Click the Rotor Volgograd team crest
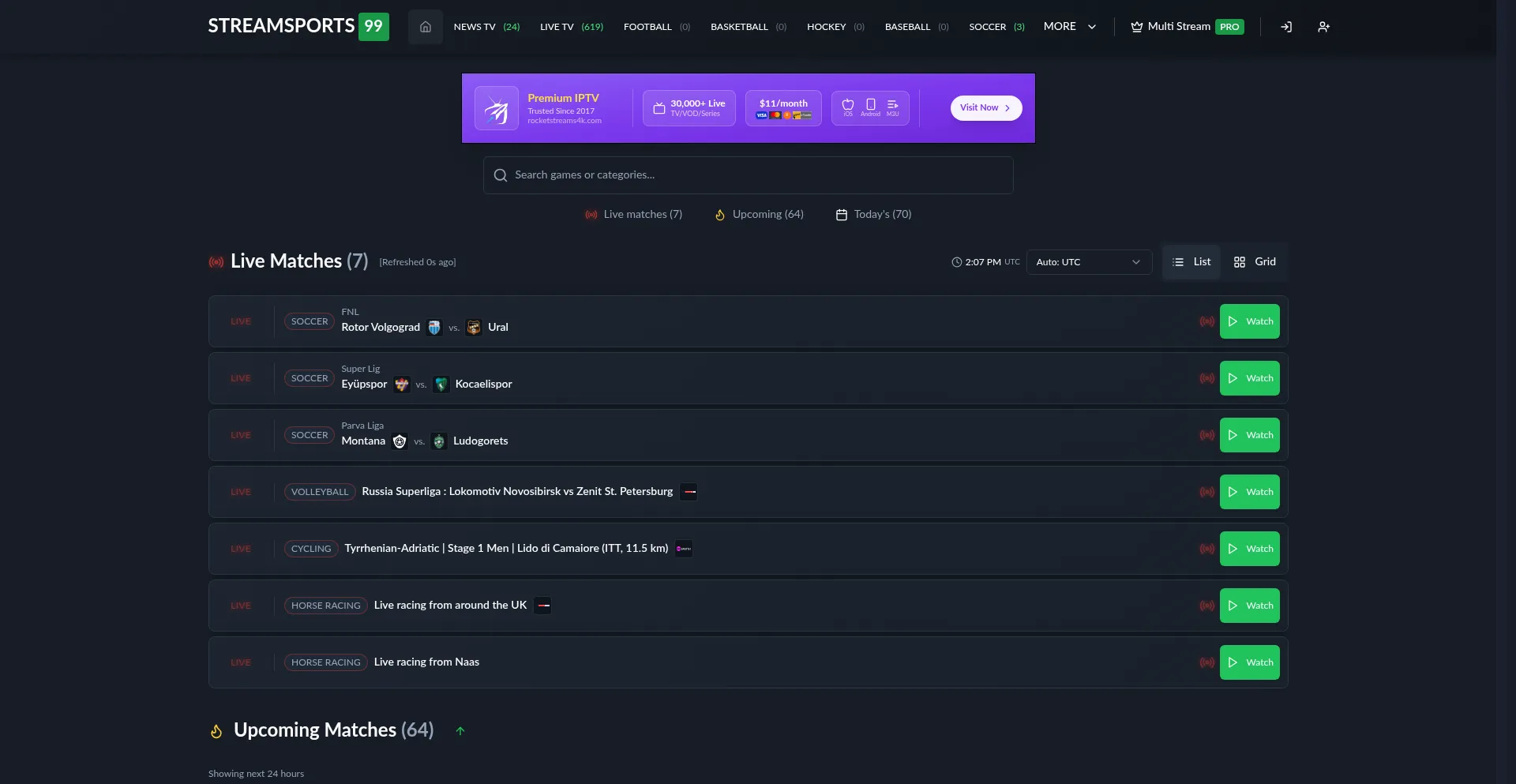Image resolution: width=1516 pixels, height=784 pixels. tap(434, 328)
